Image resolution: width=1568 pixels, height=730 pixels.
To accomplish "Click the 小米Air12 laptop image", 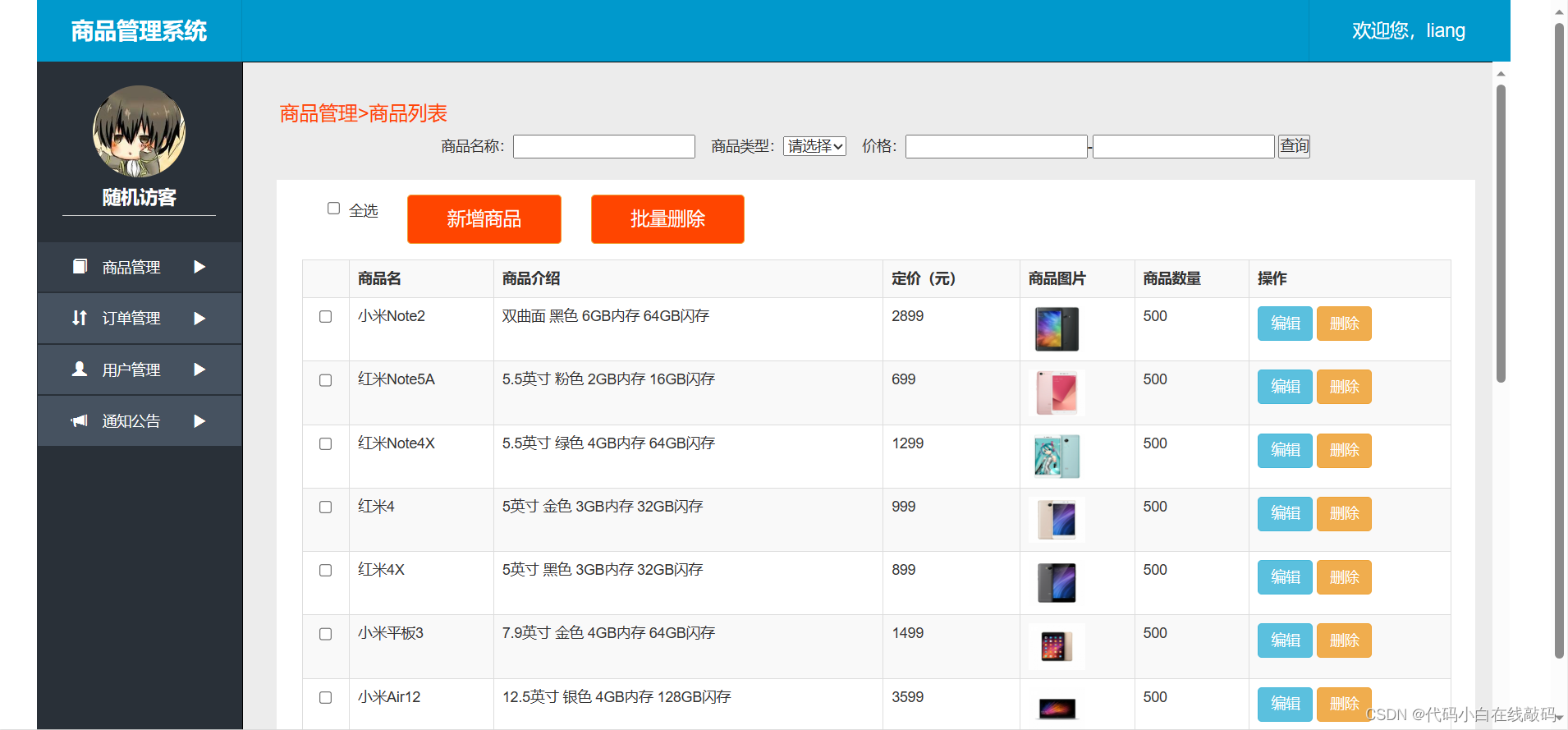I will tap(1057, 708).
